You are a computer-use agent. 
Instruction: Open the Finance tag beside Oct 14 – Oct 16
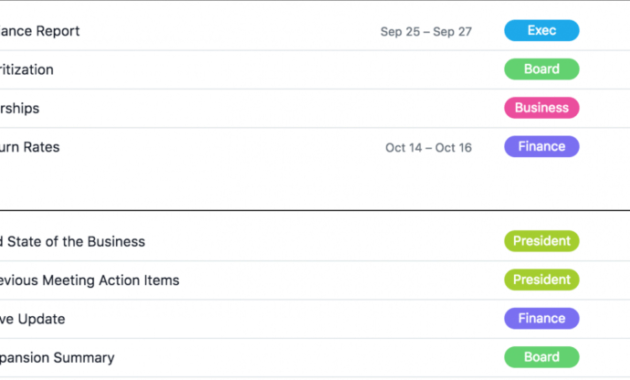542,146
